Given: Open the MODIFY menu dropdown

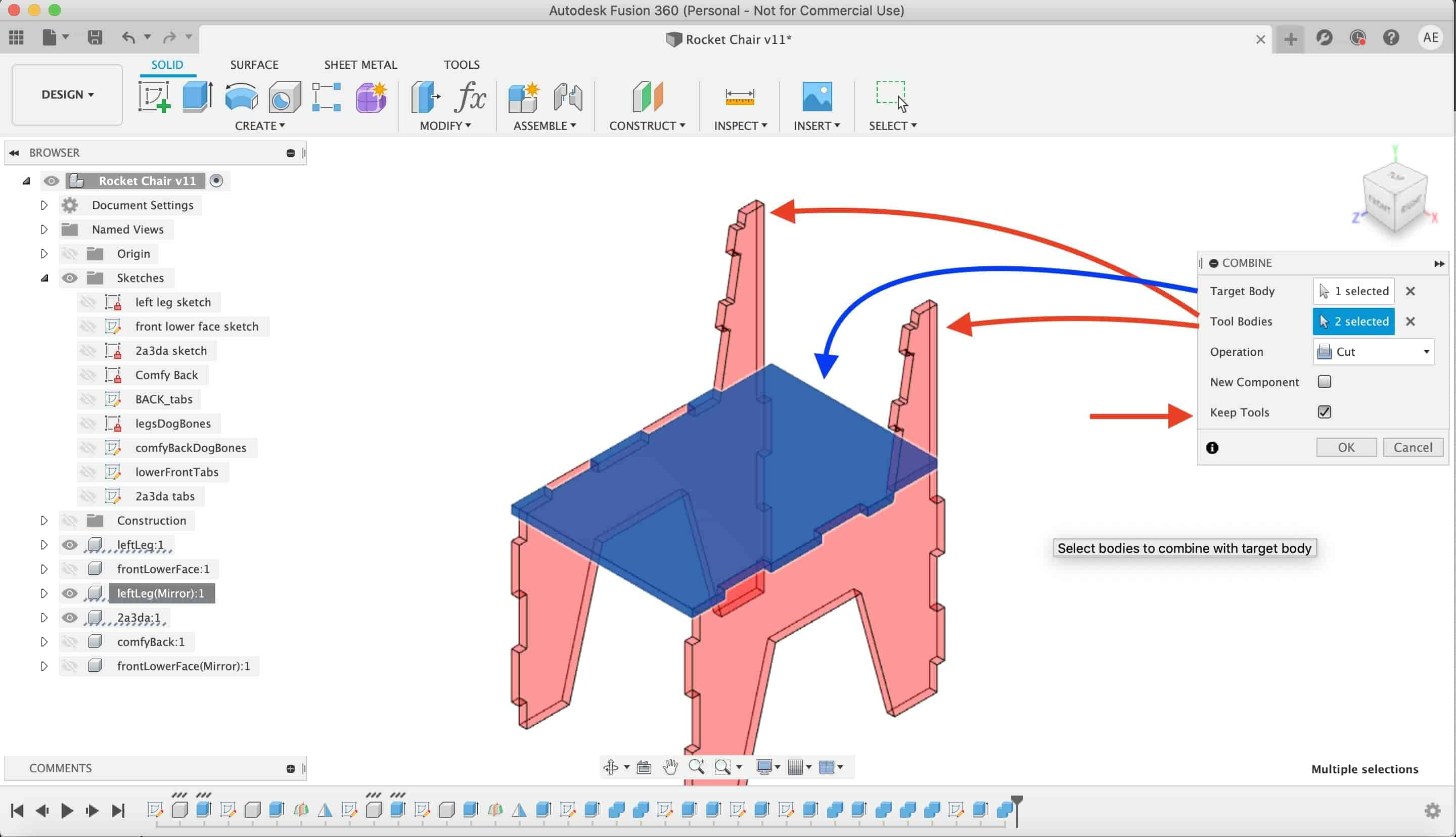Looking at the screenshot, I should tap(445, 125).
